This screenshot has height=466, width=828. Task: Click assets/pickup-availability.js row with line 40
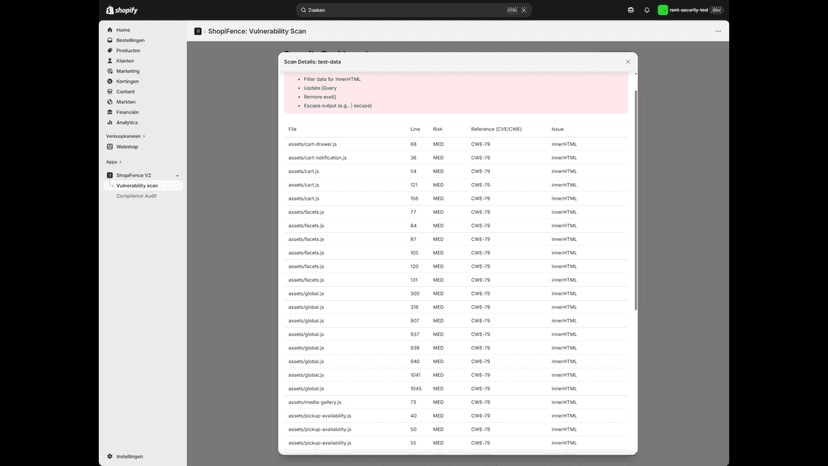click(x=456, y=416)
